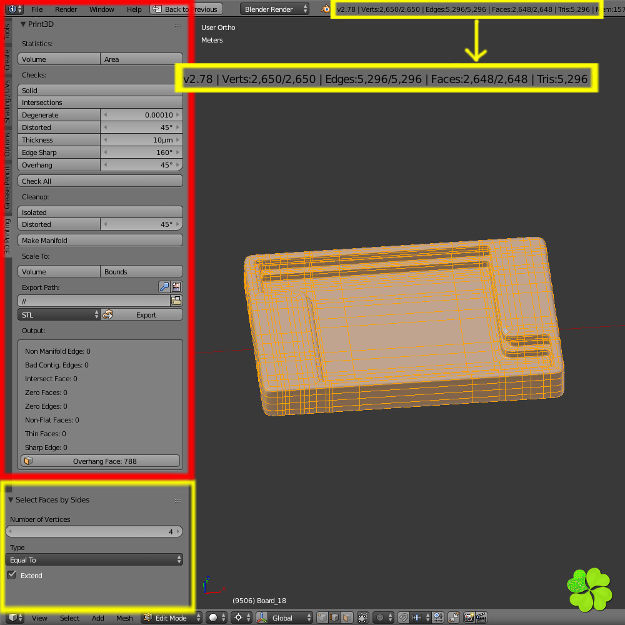Screen dimensions: 625x625
Task: Open the View menu in viewport header
Action: pyautogui.click(x=39, y=618)
